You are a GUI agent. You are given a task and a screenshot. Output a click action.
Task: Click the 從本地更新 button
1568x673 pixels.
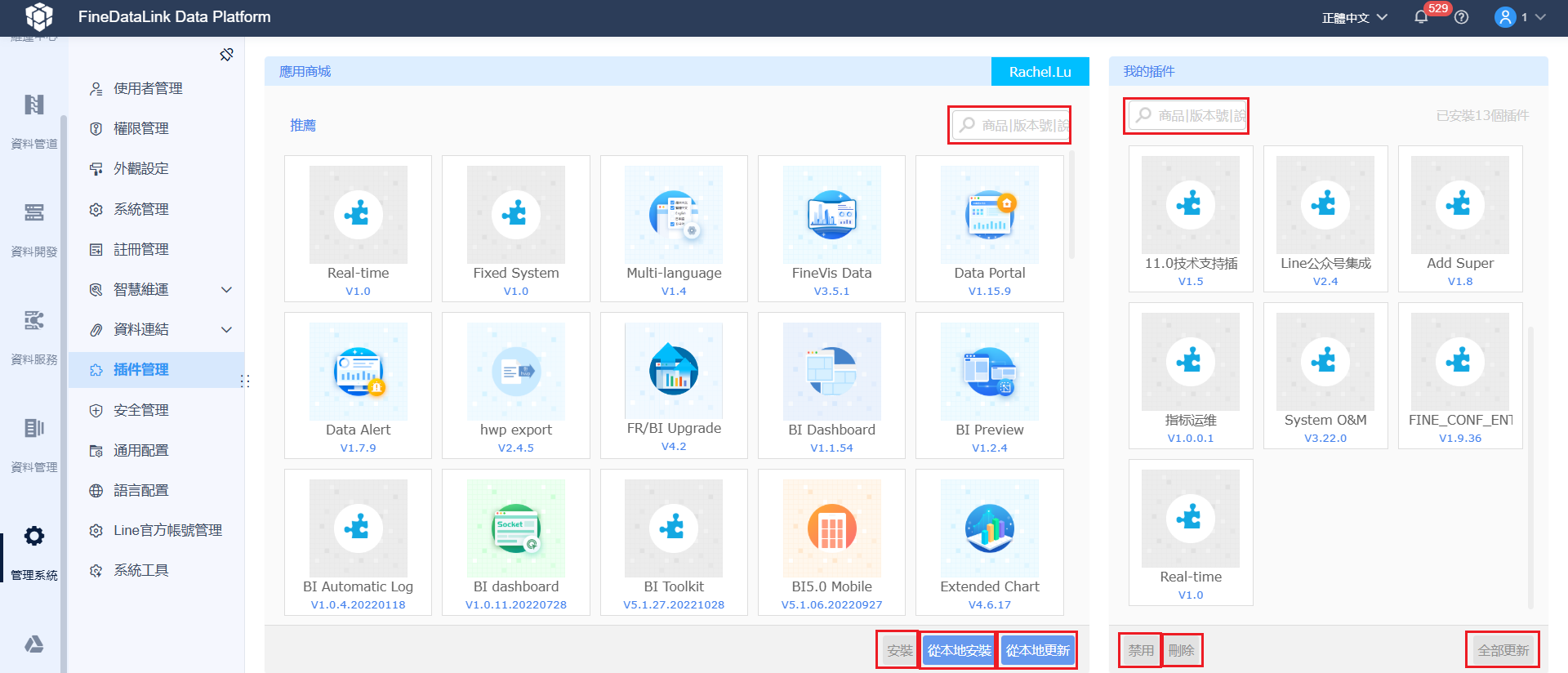click(1037, 650)
